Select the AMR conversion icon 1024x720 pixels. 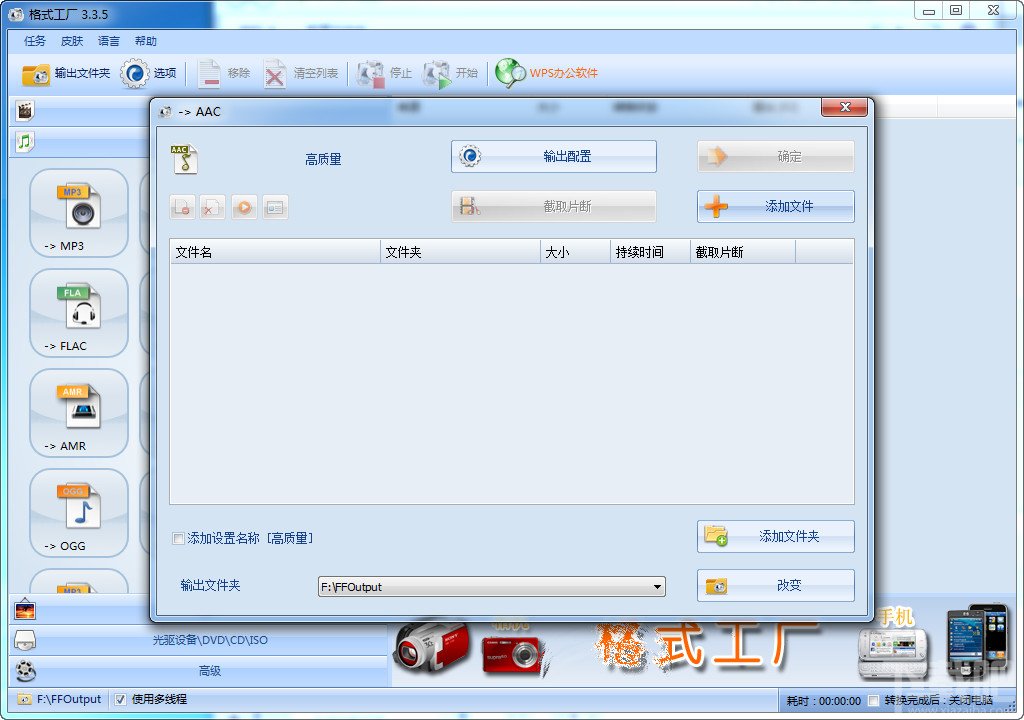coord(79,413)
